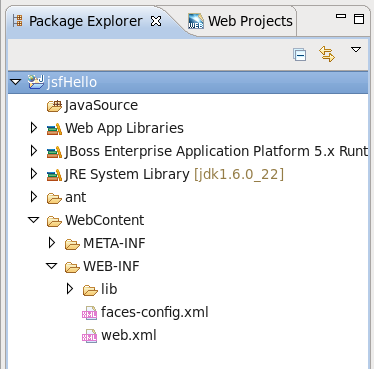Select the META-INF label
The image size is (374, 369).
(114, 243)
